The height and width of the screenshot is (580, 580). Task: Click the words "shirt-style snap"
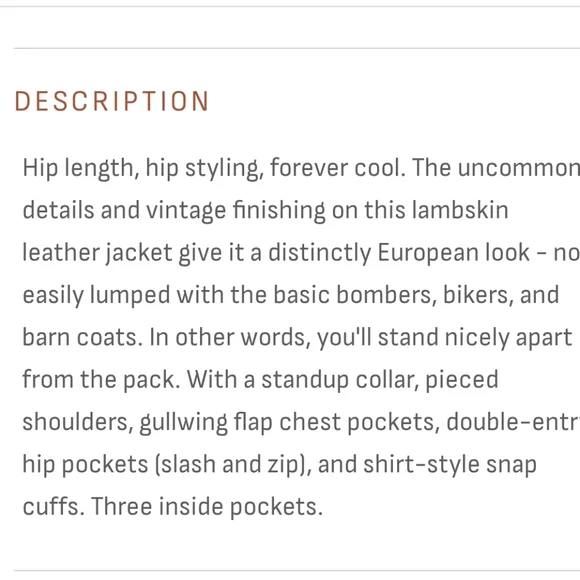450,465
